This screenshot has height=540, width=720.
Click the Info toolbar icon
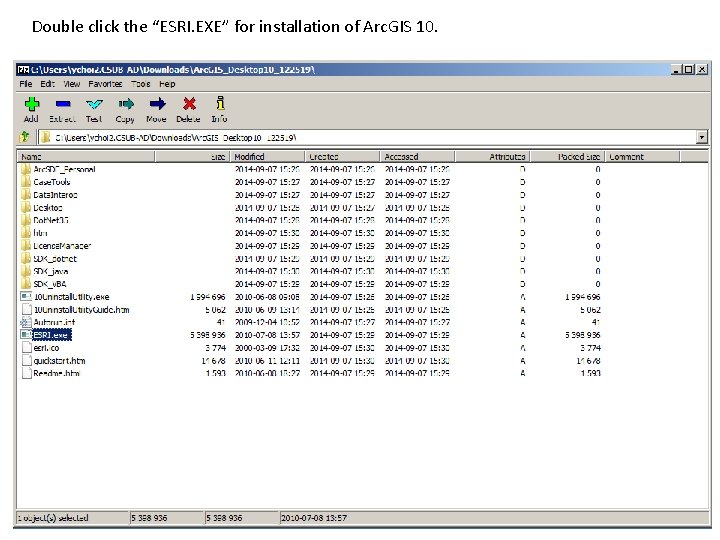click(220, 103)
